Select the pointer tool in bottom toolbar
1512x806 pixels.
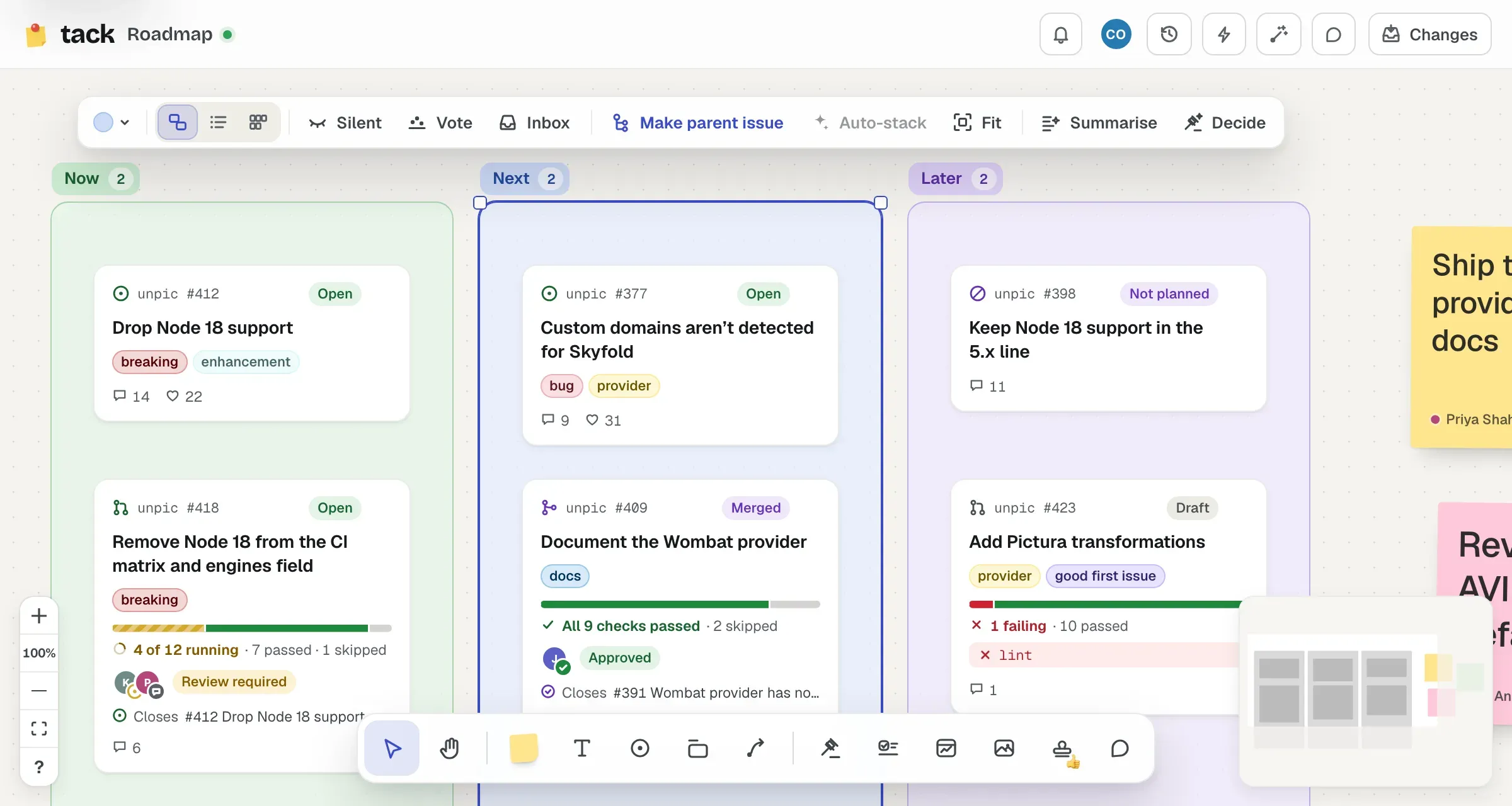(x=392, y=748)
